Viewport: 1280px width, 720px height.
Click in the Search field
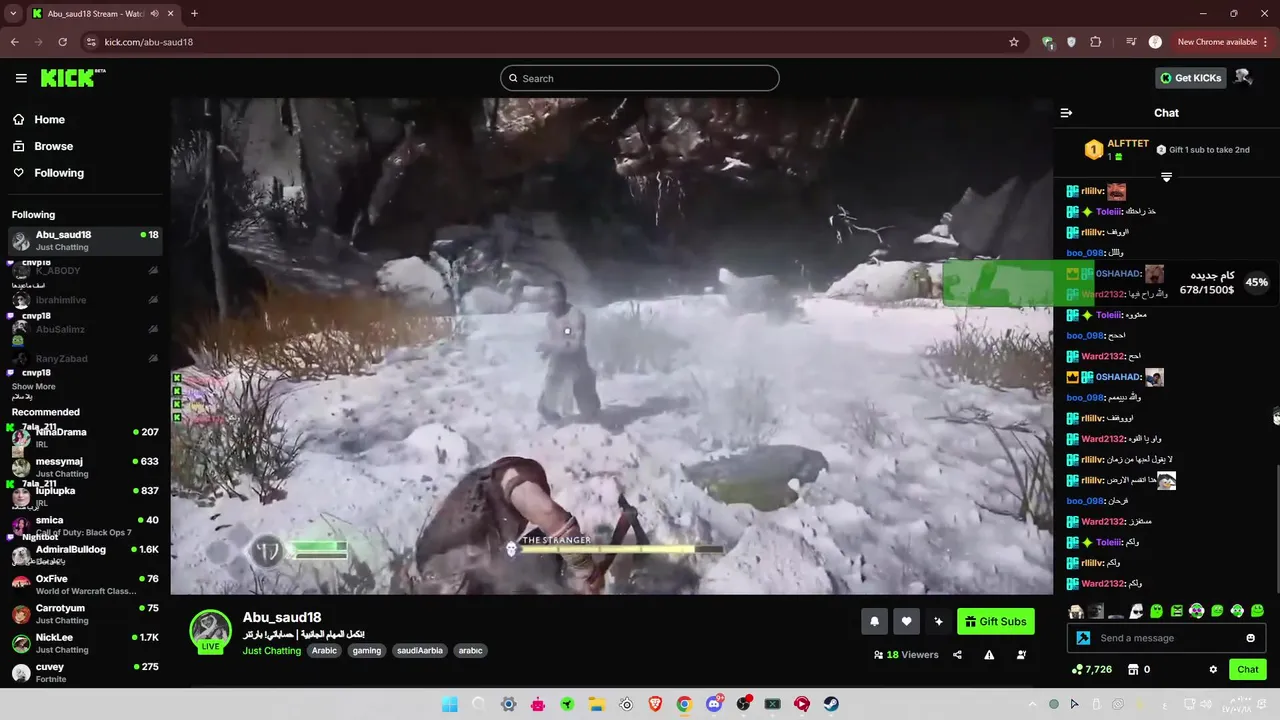click(640, 78)
